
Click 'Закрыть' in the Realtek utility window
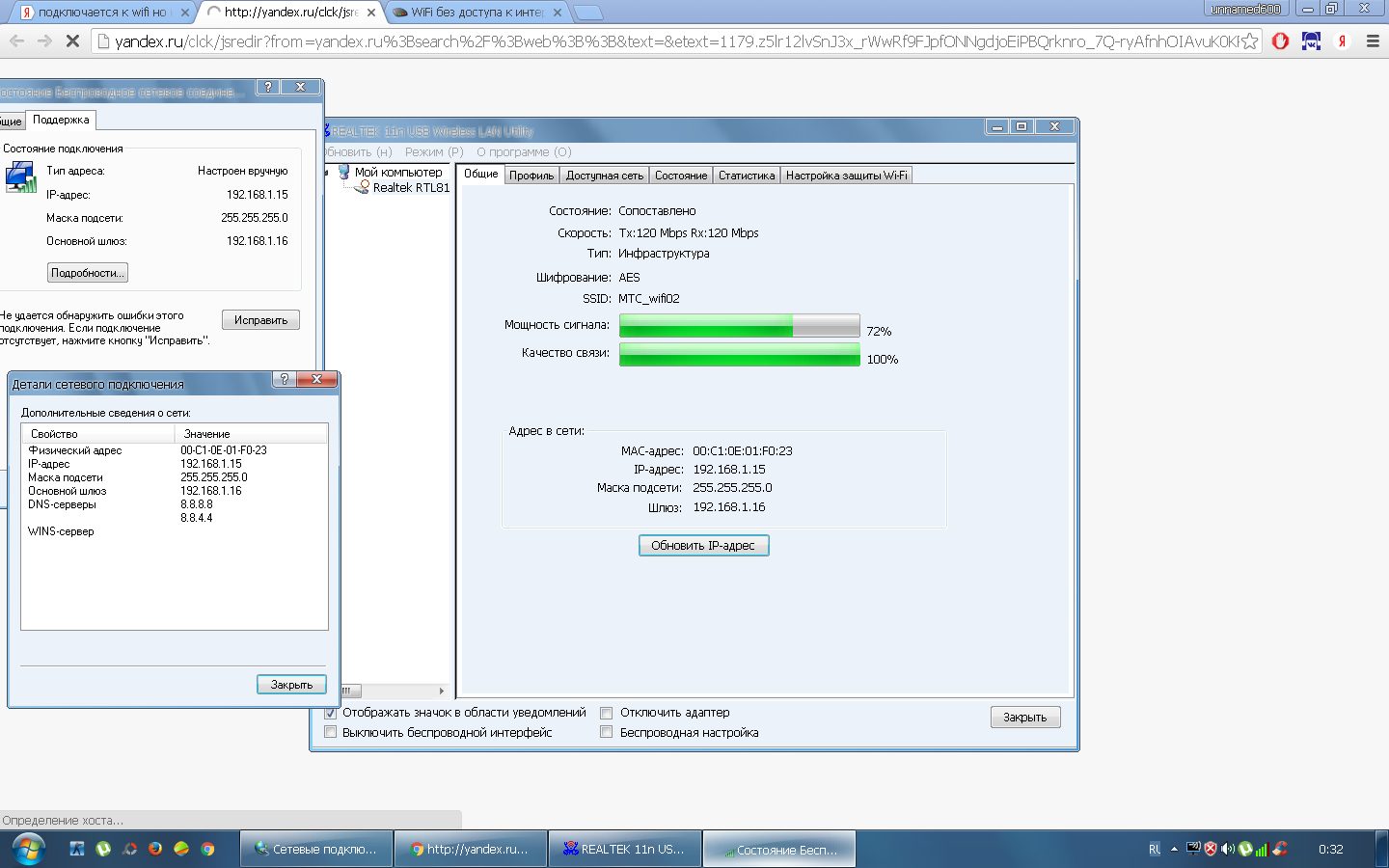pos(1025,718)
